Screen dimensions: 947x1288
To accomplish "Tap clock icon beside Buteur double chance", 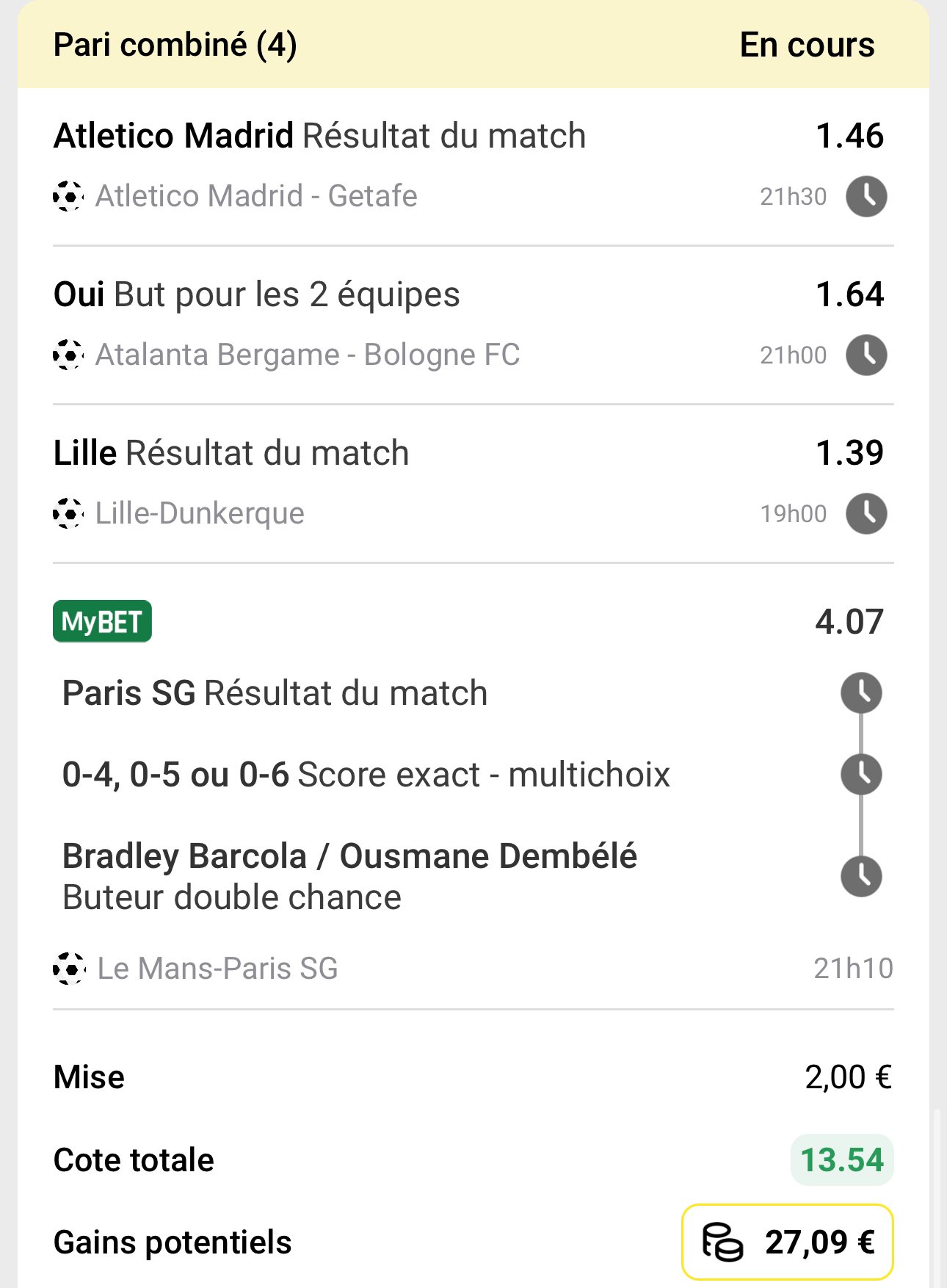I will coord(861,876).
